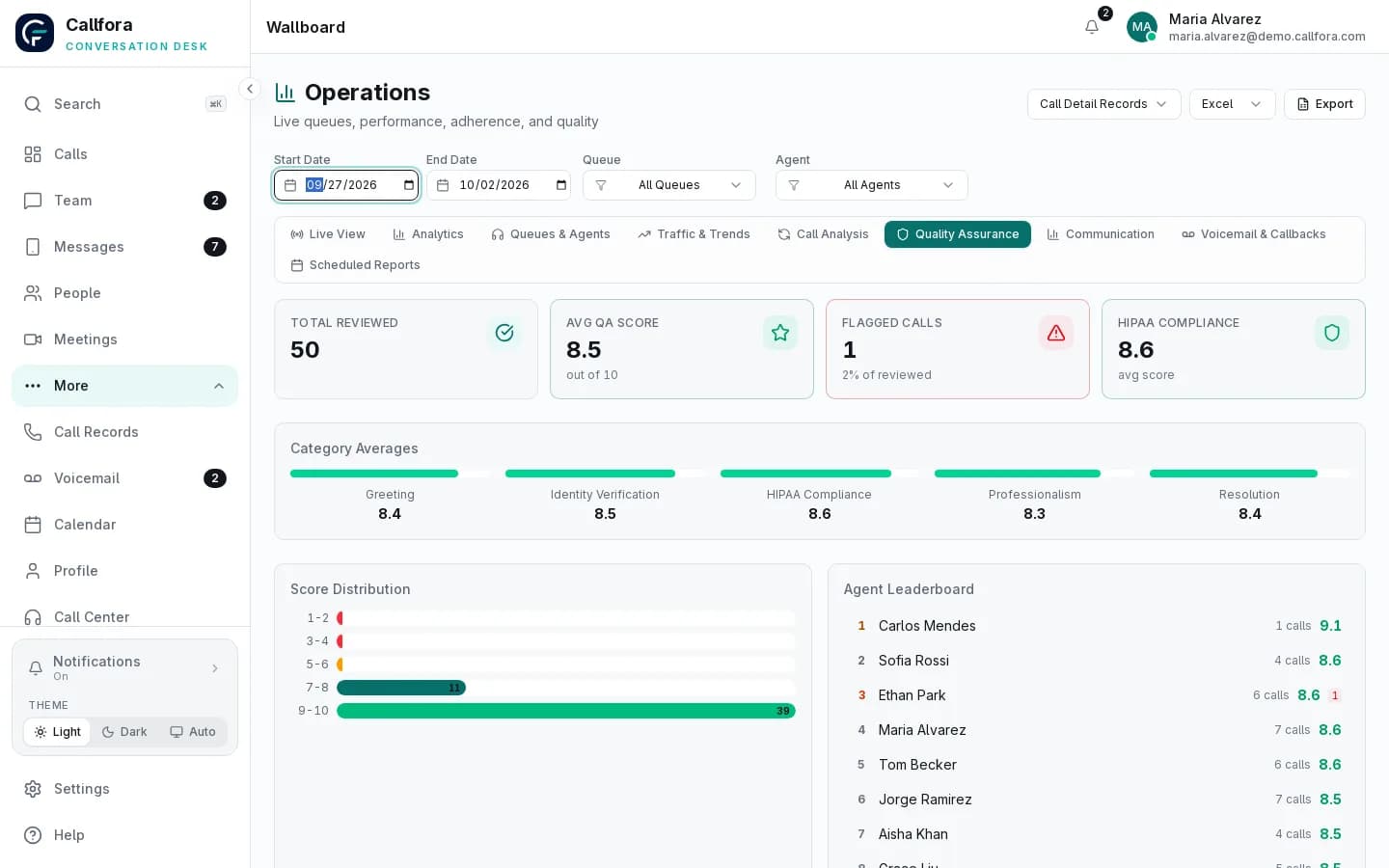Click the People icon in sidebar
Image resolution: width=1389 pixels, height=868 pixels.
33,293
